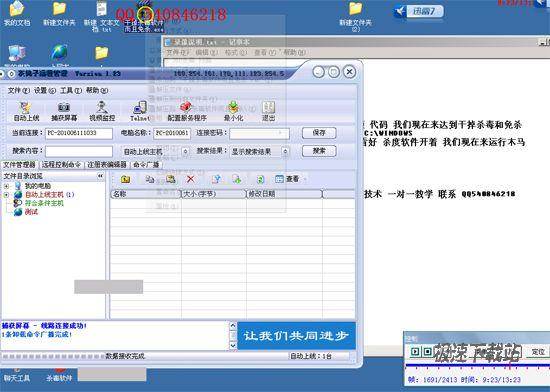This screenshot has height=392, width=550.
Task: Click the 退出 exit icon
Action: (268, 111)
